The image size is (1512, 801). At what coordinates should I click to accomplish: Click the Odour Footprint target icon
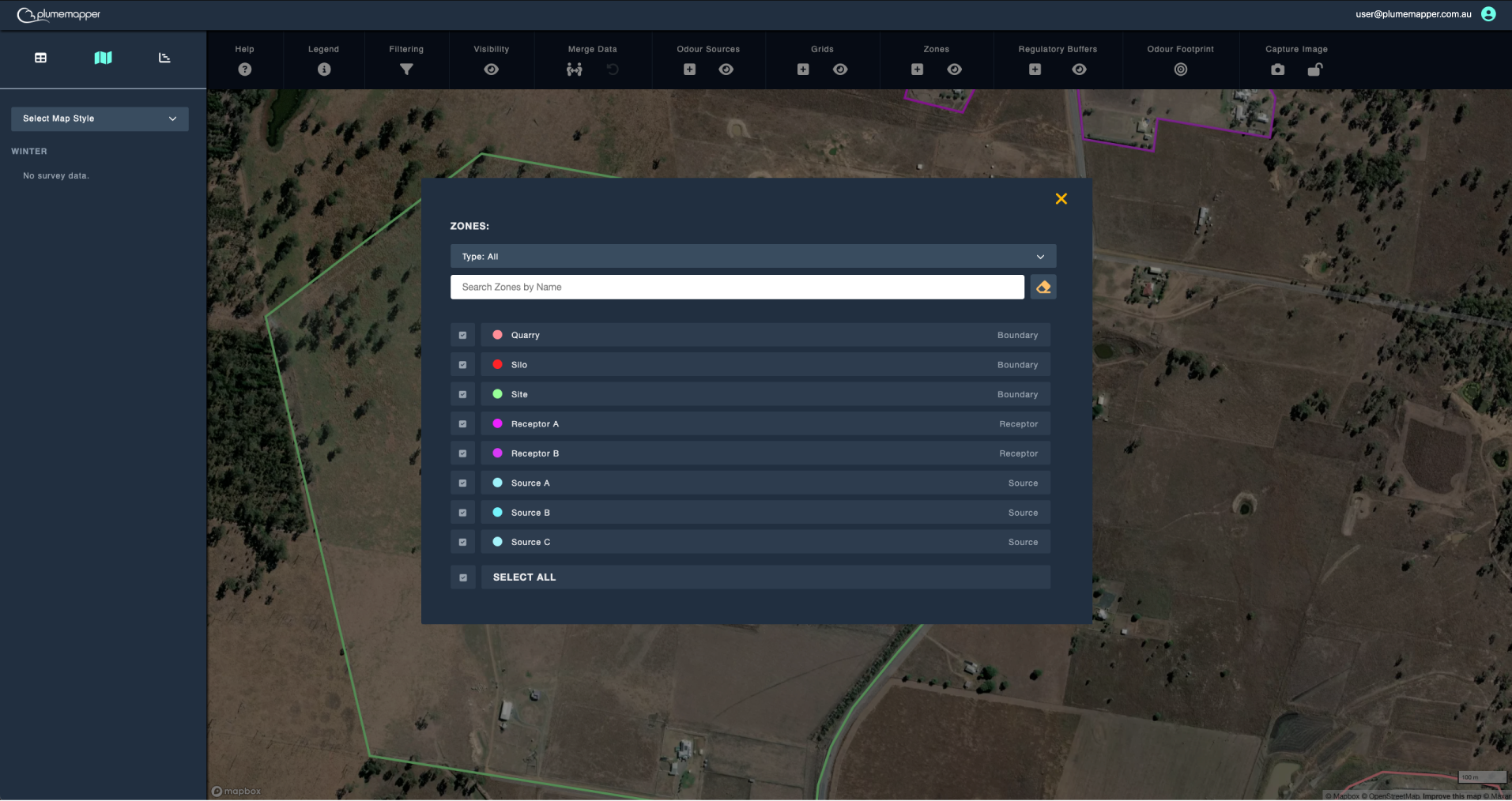[x=1181, y=70]
